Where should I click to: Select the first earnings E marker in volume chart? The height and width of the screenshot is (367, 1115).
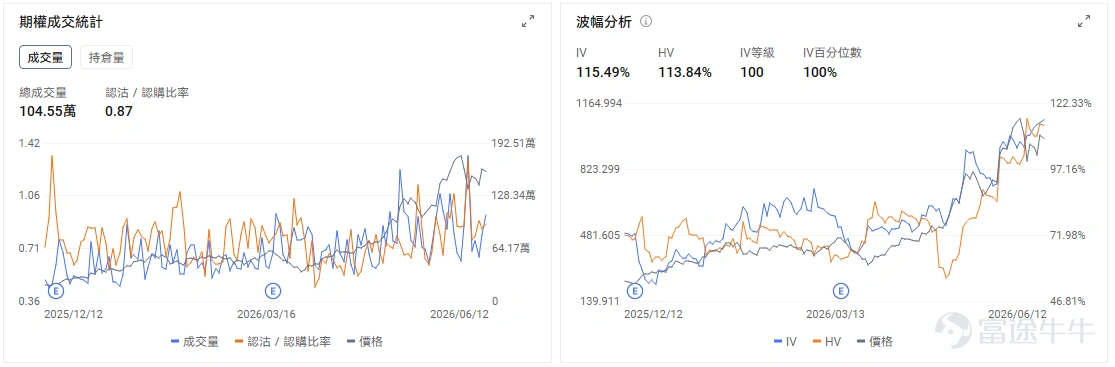pyautogui.click(x=55, y=290)
